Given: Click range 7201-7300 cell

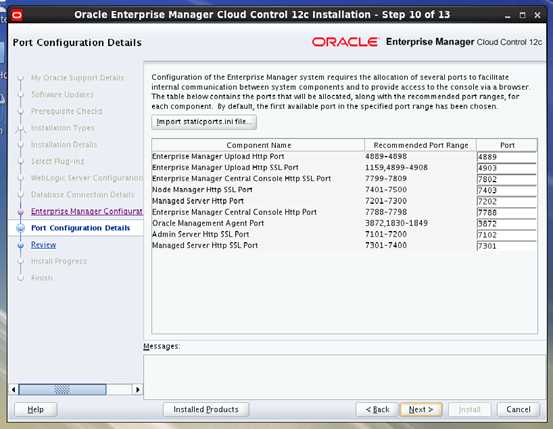Looking at the screenshot, I should (x=386, y=201).
